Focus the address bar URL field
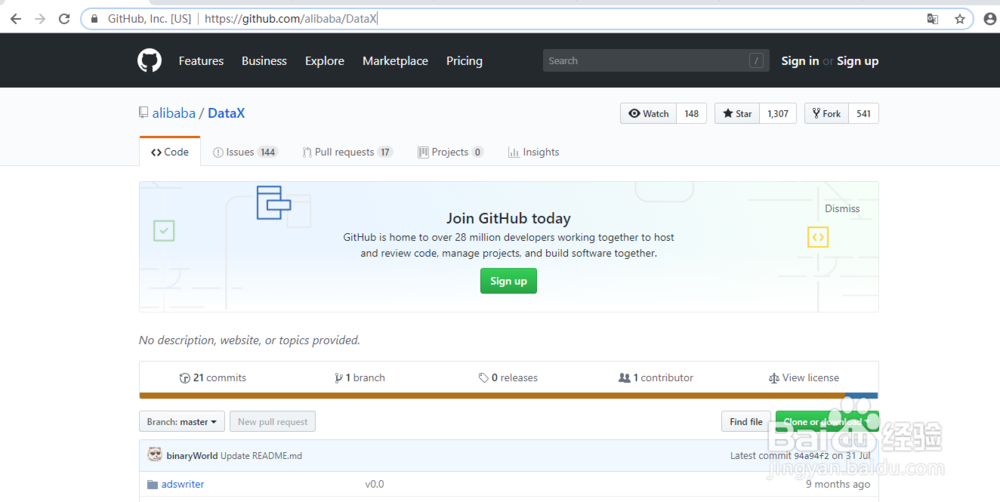This screenshot has height=502, width=1000. pos(526,19)
